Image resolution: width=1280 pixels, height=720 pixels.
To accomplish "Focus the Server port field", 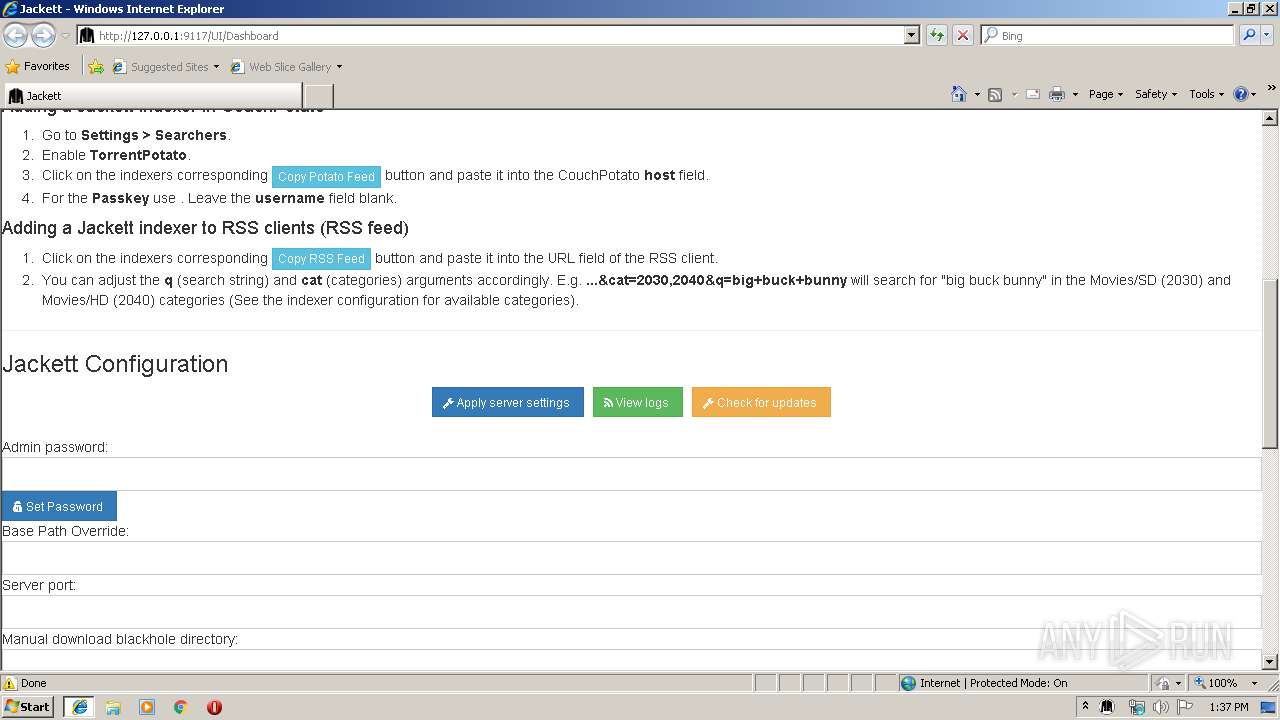I will 631,611.
